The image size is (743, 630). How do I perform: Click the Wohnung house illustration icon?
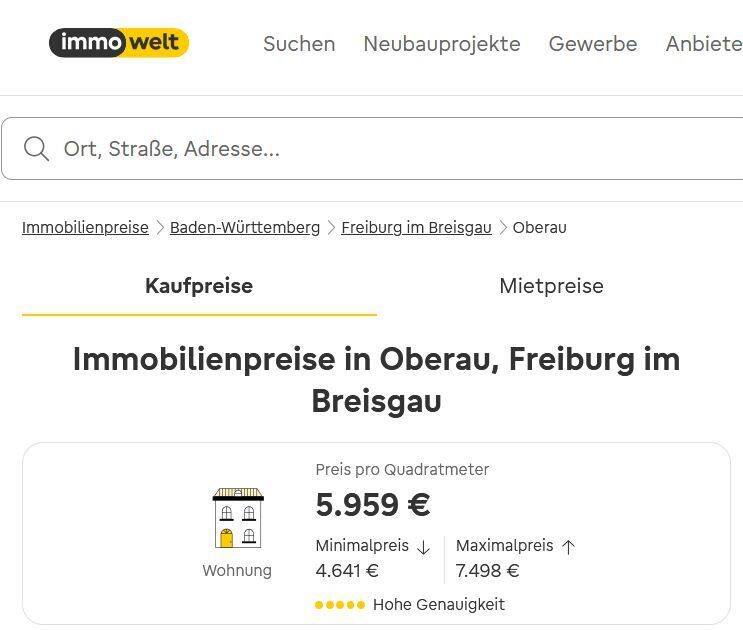[x=238, y=518]
